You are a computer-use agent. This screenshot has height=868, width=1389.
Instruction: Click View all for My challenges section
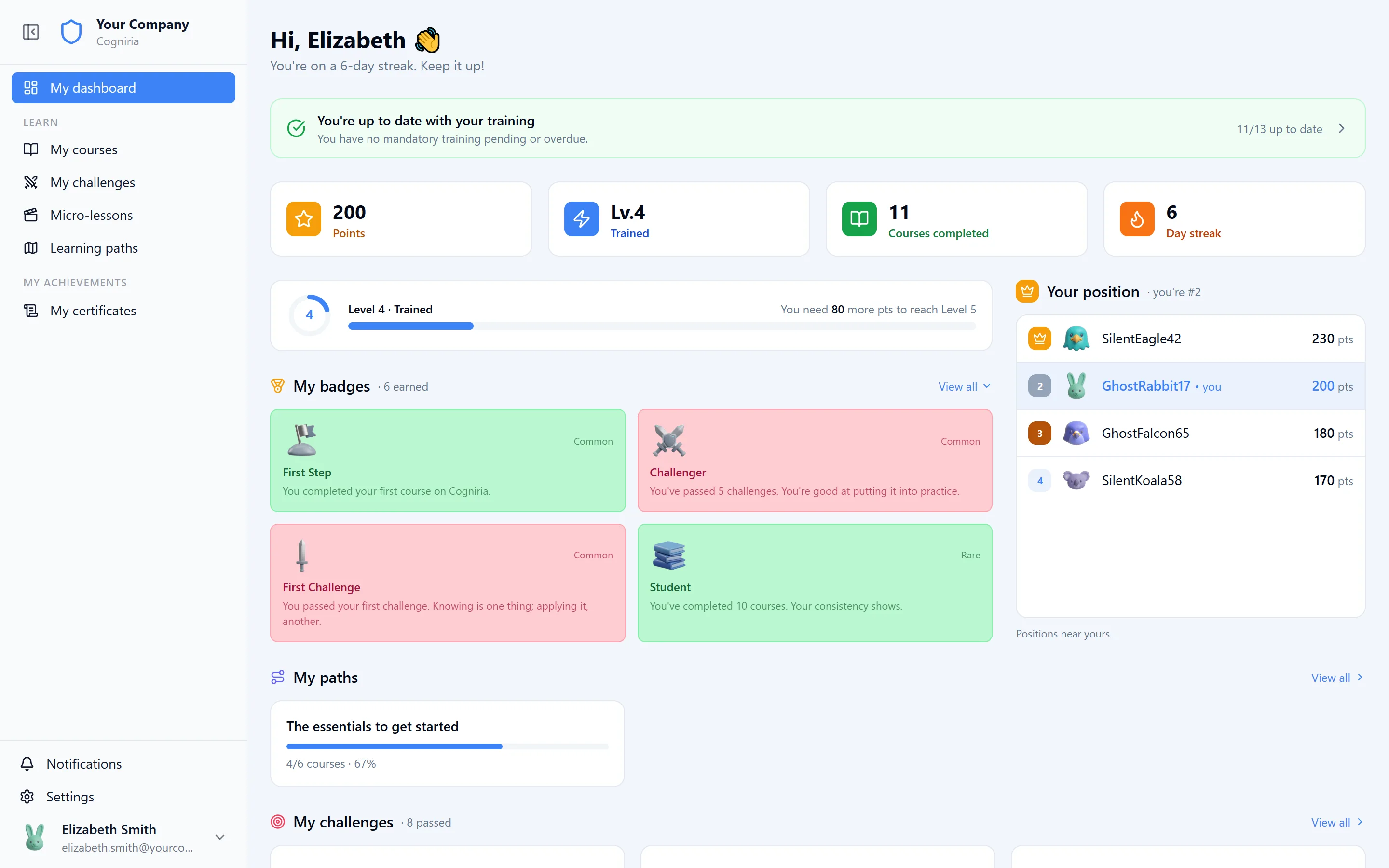coord(1337,823)
